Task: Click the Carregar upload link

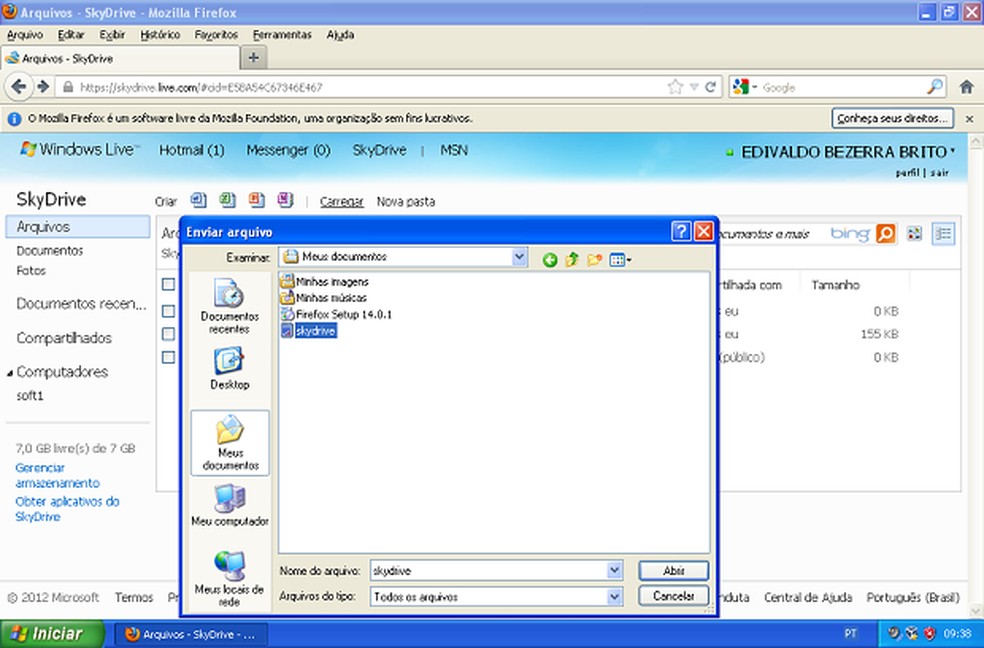Action: [x=340, y=201]
